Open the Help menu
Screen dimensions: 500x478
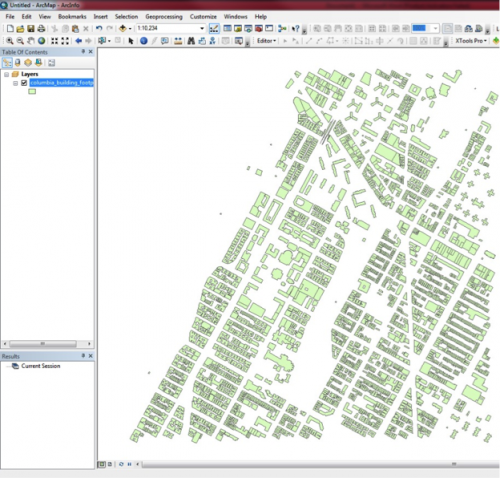click(261, 16)
